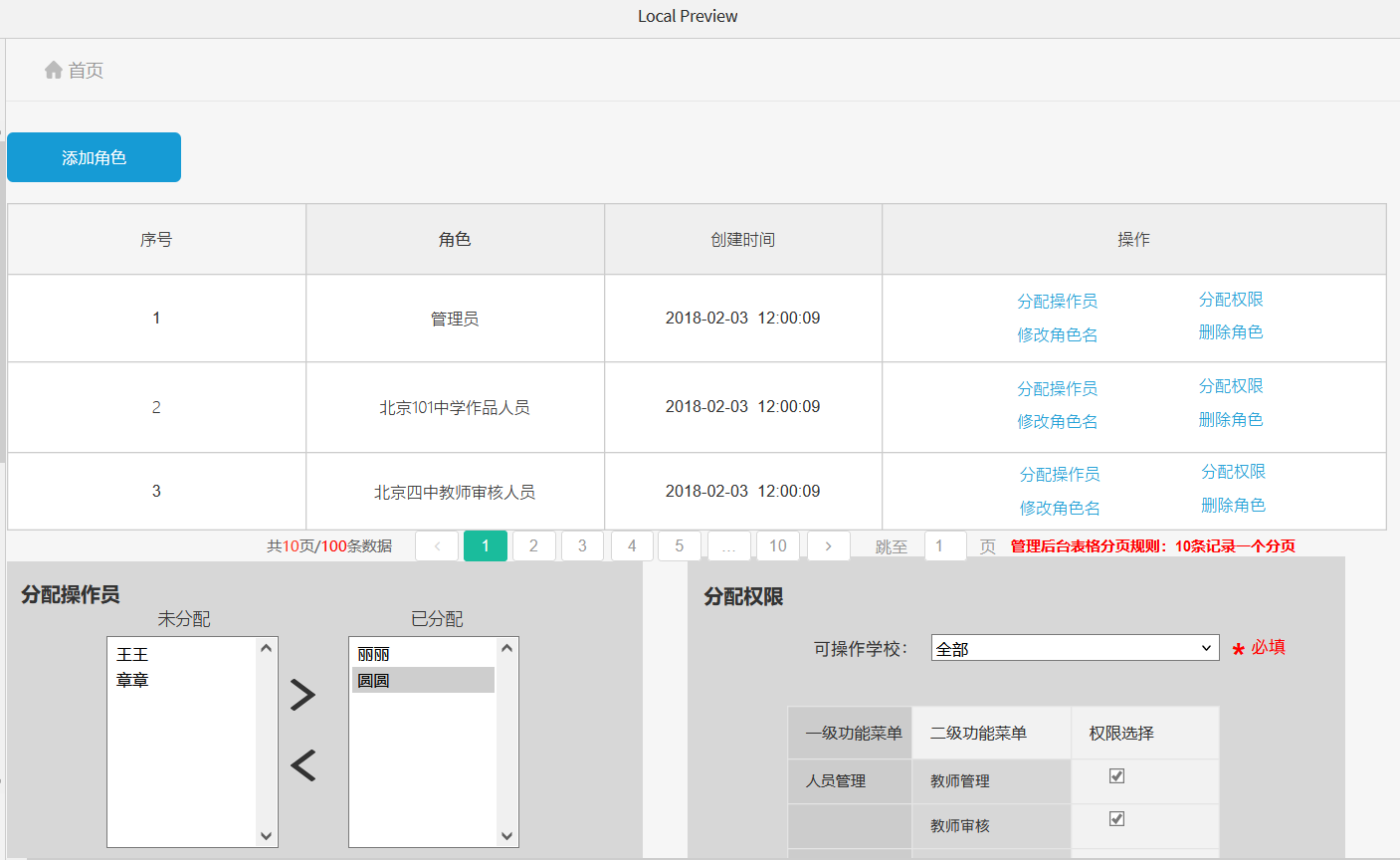
Task: Click the 跳至 page number input
Action: [x=945, y=545]
